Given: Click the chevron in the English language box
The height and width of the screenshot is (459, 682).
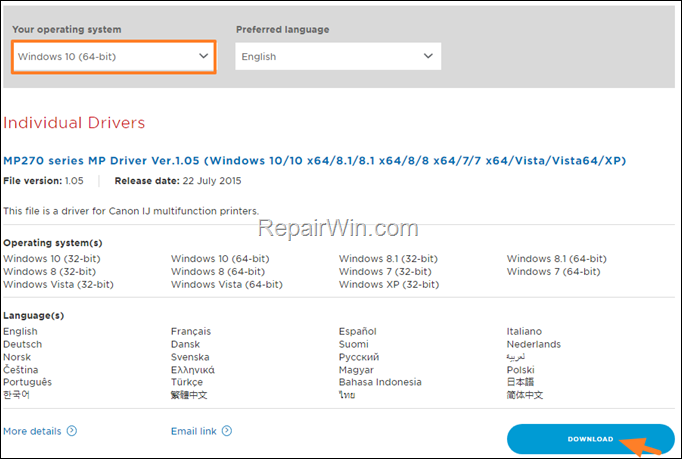Looking at the screenshot, I should pyautogui.click(x=428, y=56).
